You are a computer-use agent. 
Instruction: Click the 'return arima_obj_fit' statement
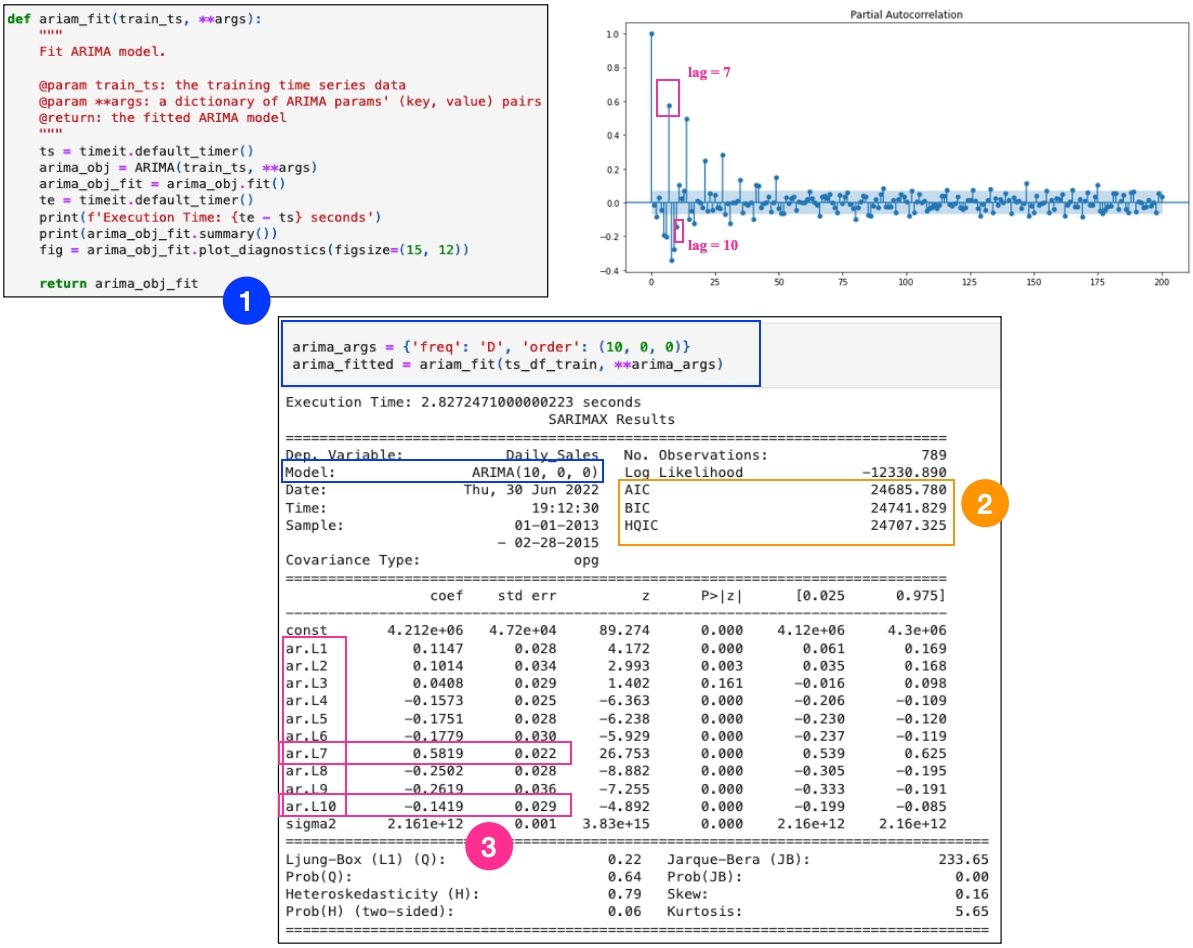(x=118, y=284)
